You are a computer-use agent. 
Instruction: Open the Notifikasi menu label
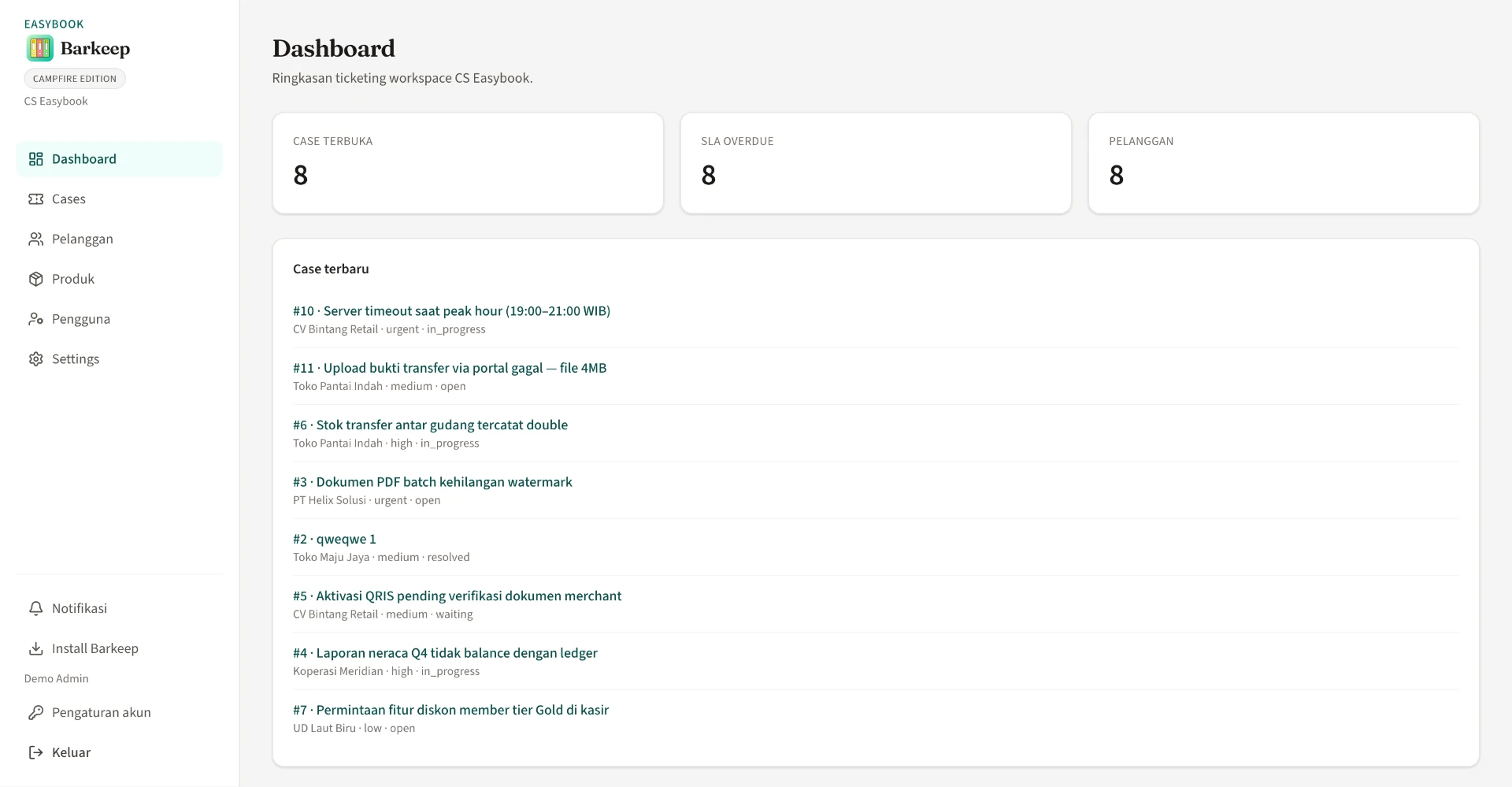[x=80, y=608]
